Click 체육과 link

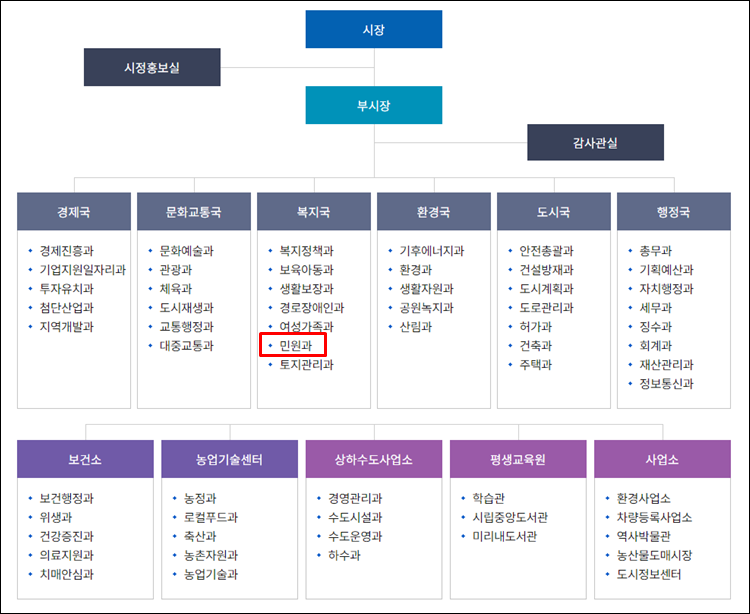click(x=176, y=289)
